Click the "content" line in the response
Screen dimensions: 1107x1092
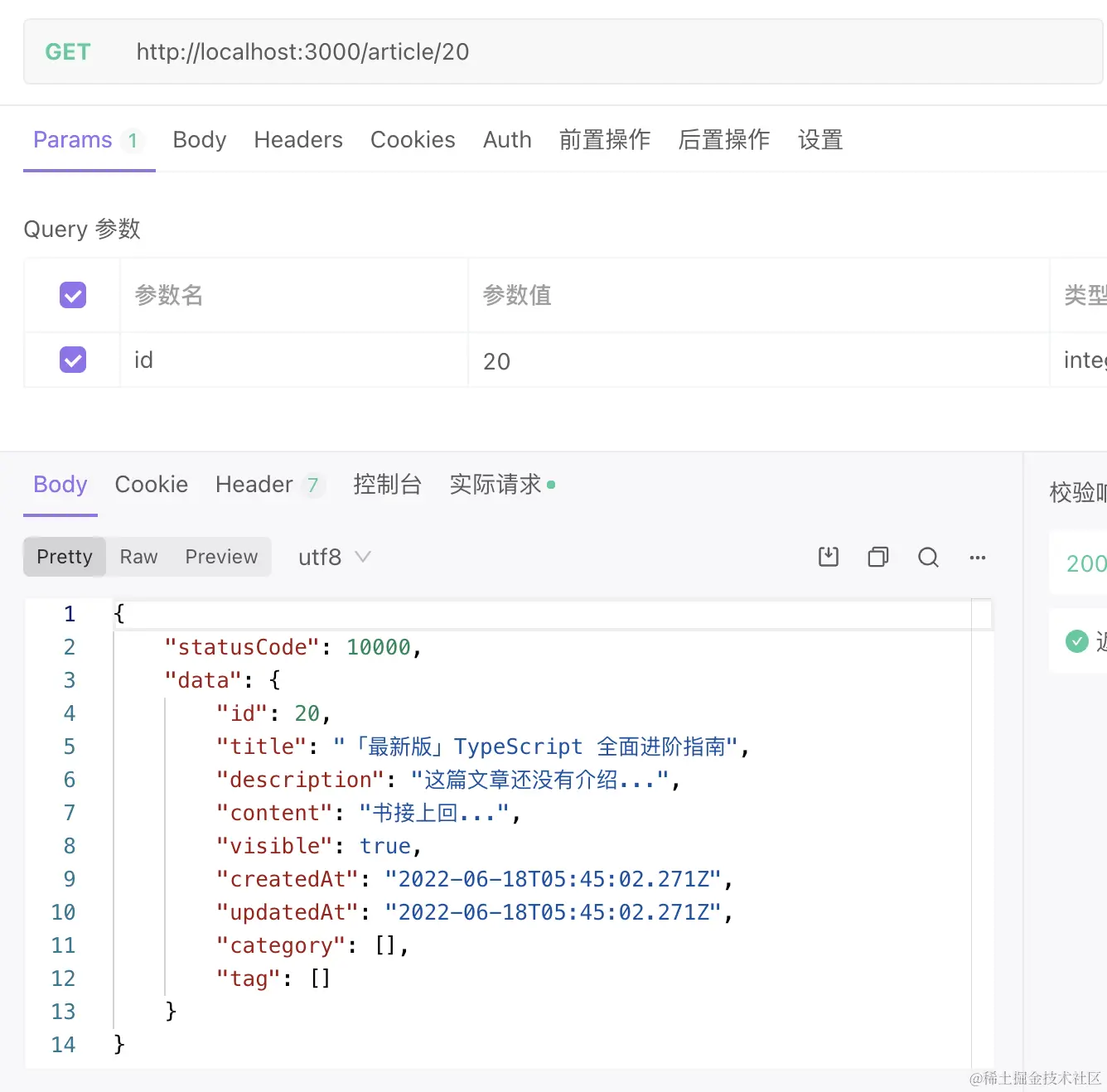368,813
